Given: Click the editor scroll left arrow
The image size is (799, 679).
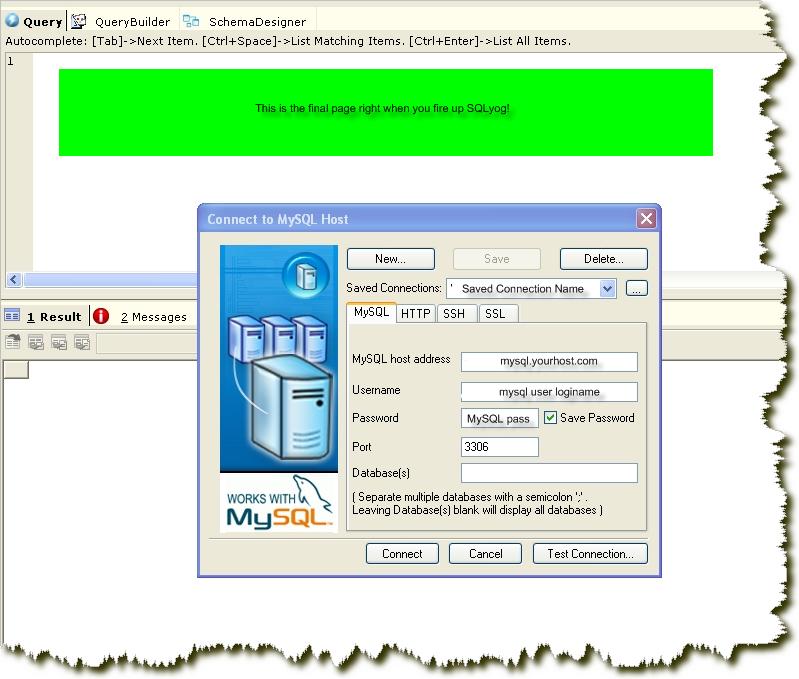Looking at the screenshot, I should (14, 279).
